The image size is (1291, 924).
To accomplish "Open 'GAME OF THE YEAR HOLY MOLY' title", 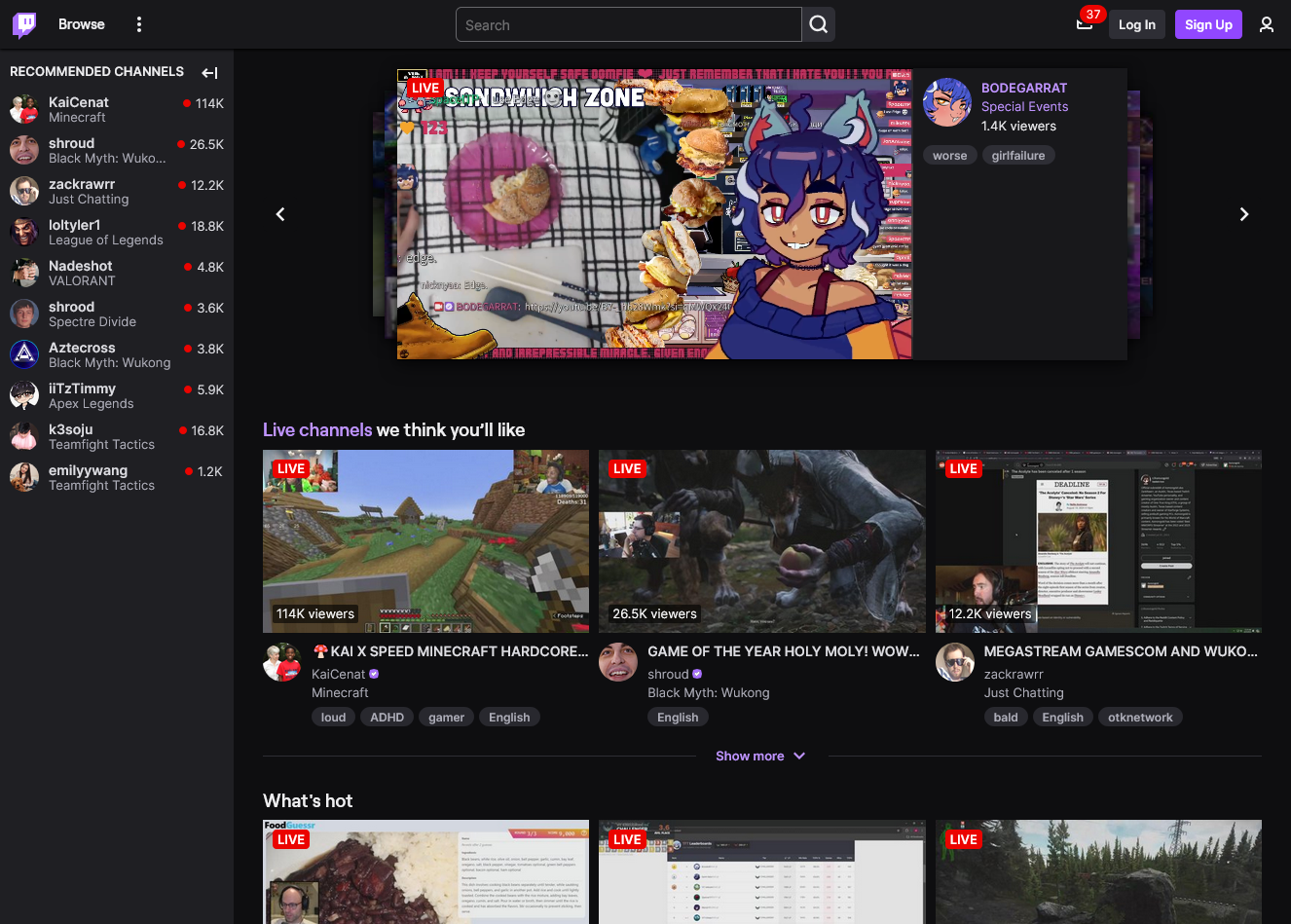I will (x=784, y=651).
